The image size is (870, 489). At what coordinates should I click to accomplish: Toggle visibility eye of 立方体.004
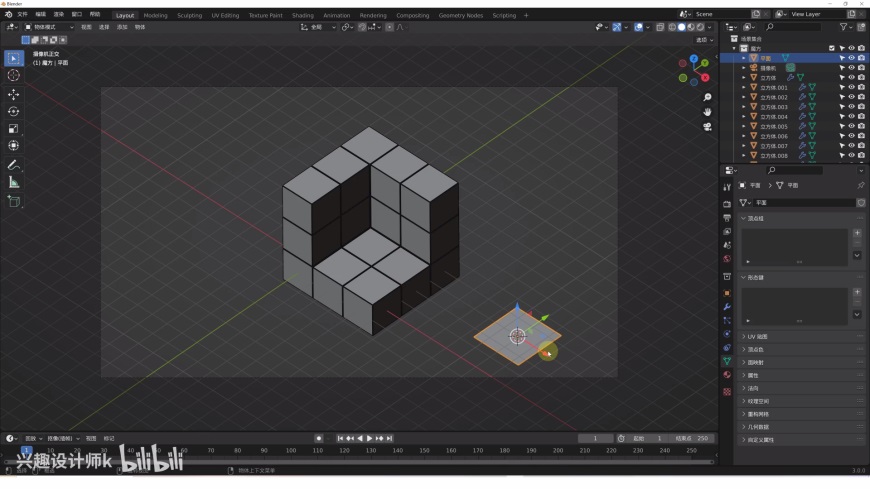pyautogui.click(x=851, y=117)
